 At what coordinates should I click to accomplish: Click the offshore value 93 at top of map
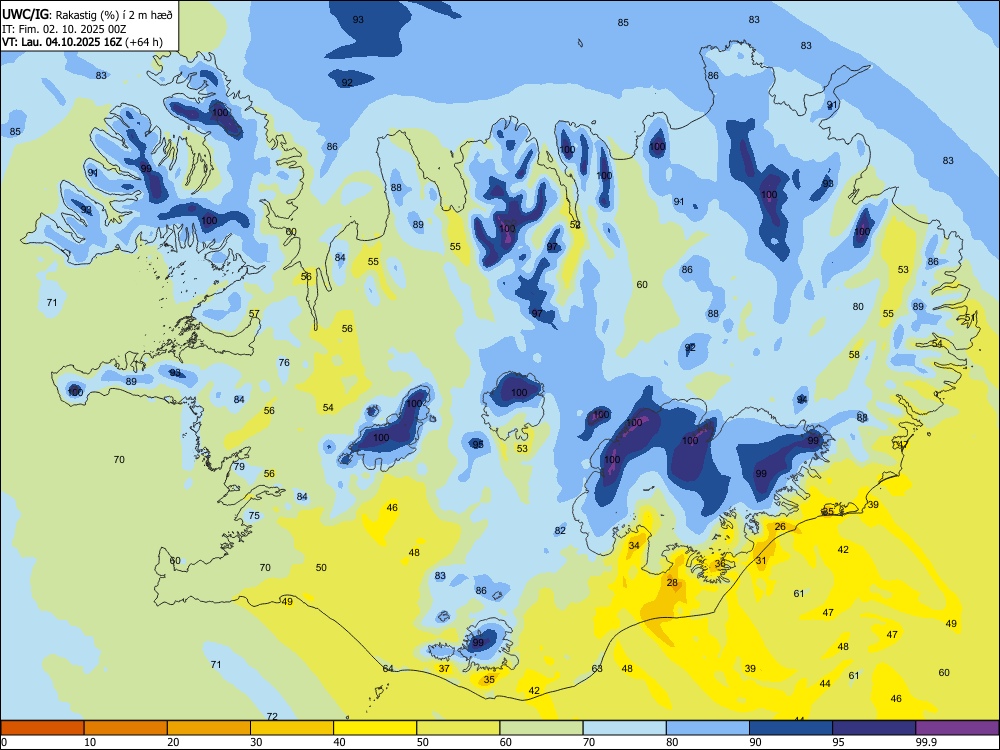(358, 19)
